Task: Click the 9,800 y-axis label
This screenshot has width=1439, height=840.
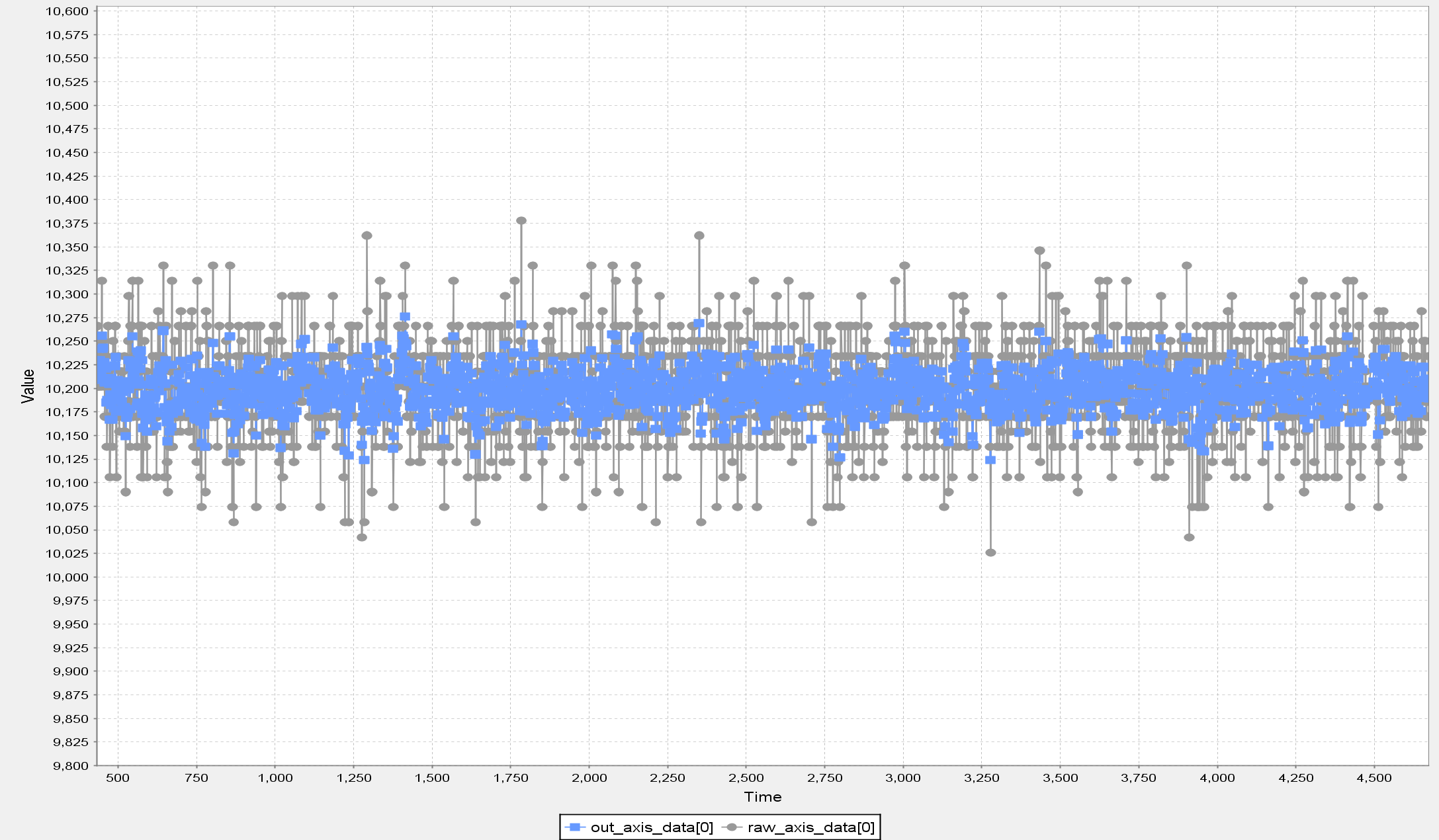Action: point(70,766)
